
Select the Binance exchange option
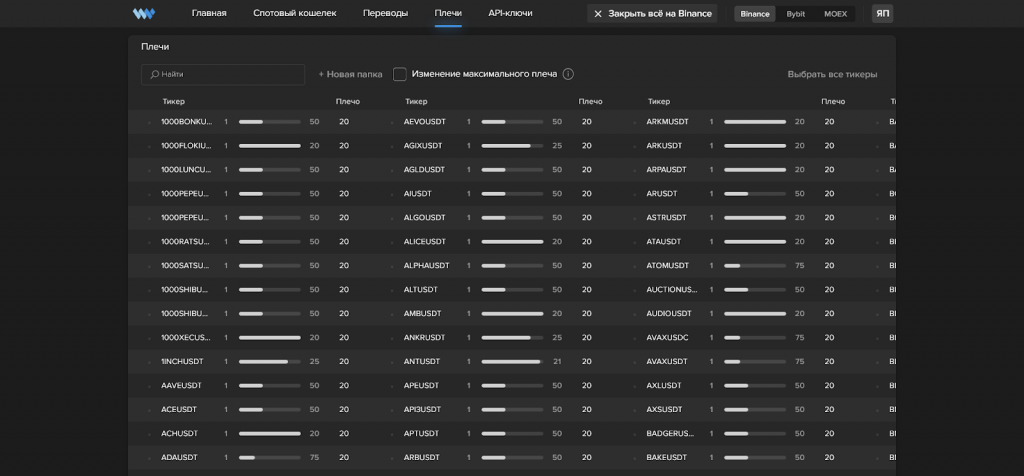[x=755, y=14]
